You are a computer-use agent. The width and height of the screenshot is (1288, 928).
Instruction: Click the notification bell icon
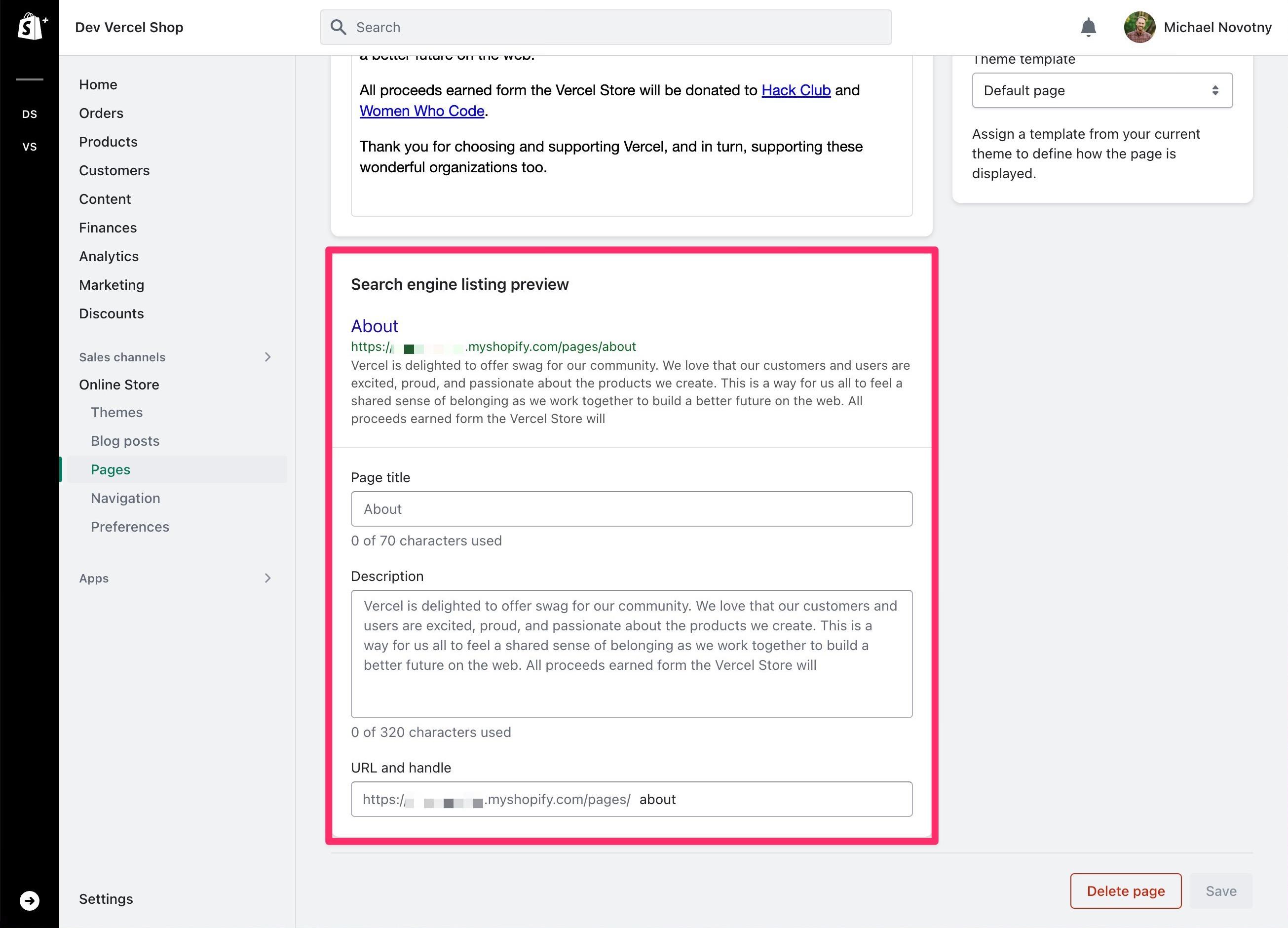click(1088, 26)
